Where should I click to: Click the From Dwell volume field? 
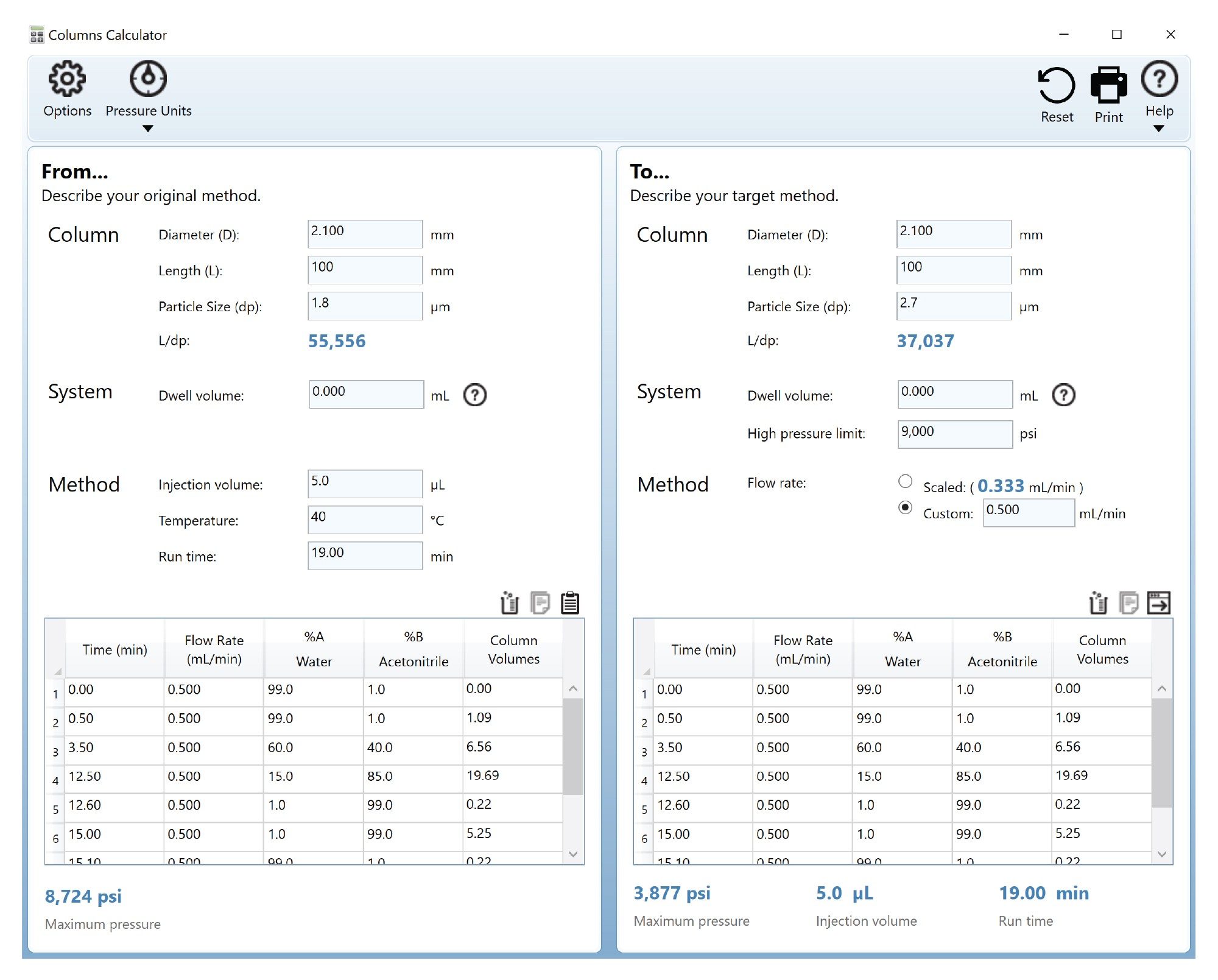[366, 395]
